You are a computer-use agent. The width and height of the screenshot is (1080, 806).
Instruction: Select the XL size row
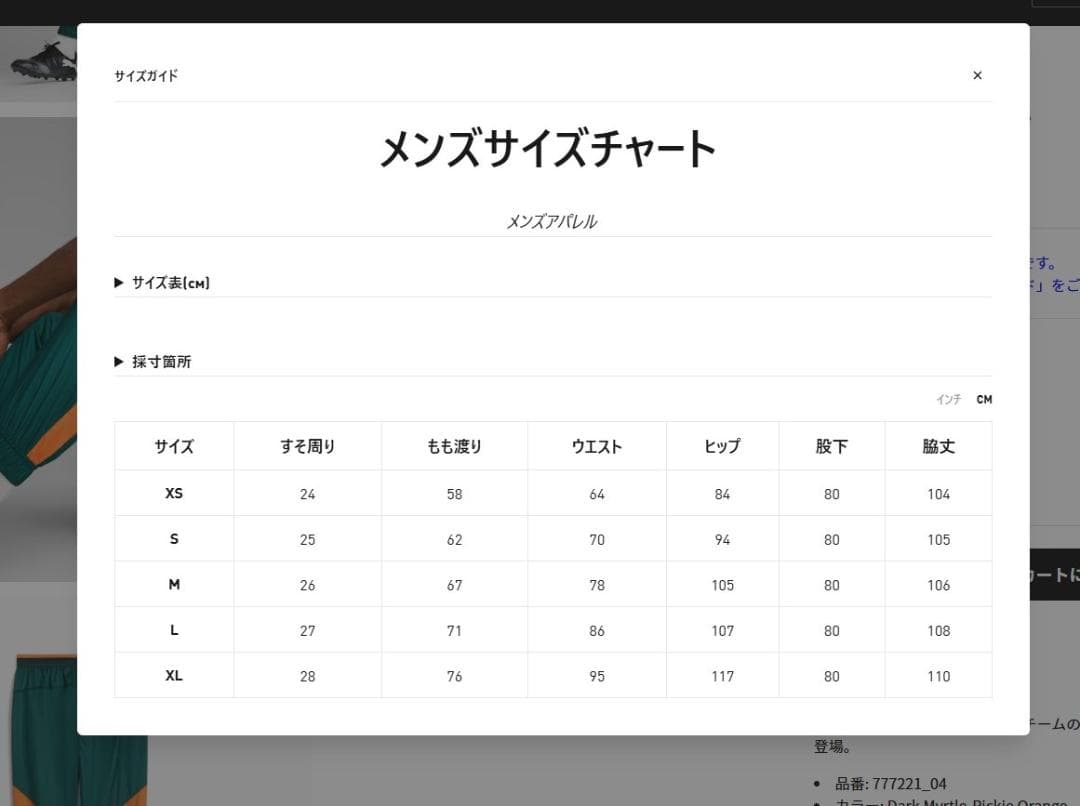[173, 675]
